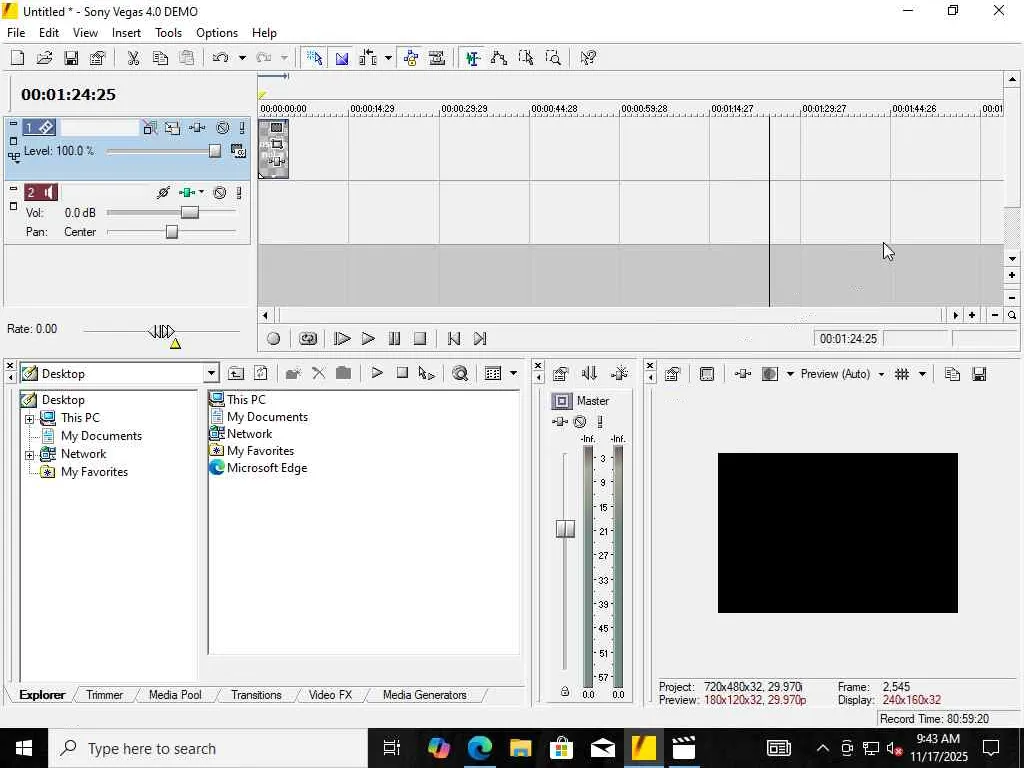The width and height of the screenshot is (1024, 768).
Task: Select the Selection Edit tool
Action: (526, 58)
